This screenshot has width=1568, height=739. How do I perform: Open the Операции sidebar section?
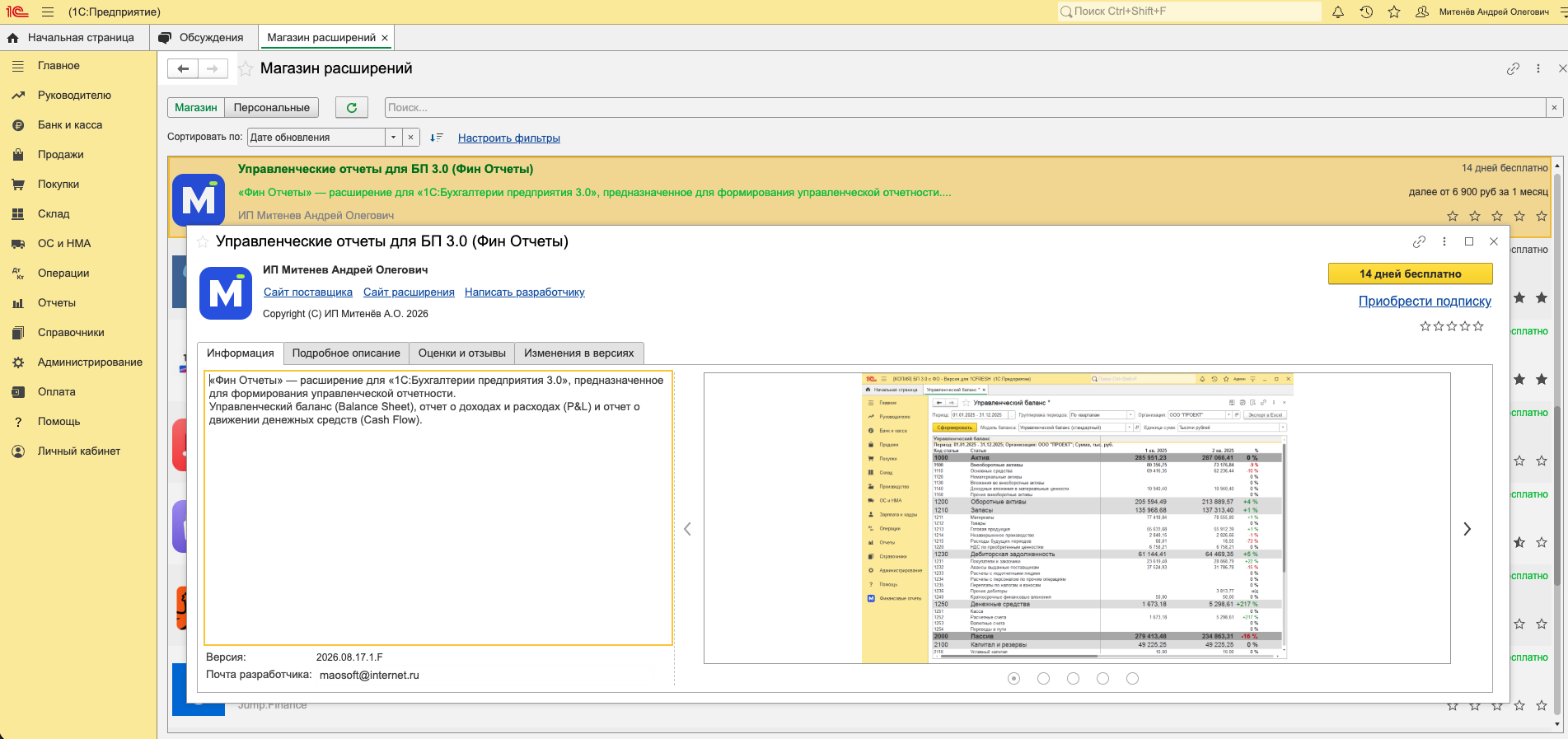pos(63,274)
